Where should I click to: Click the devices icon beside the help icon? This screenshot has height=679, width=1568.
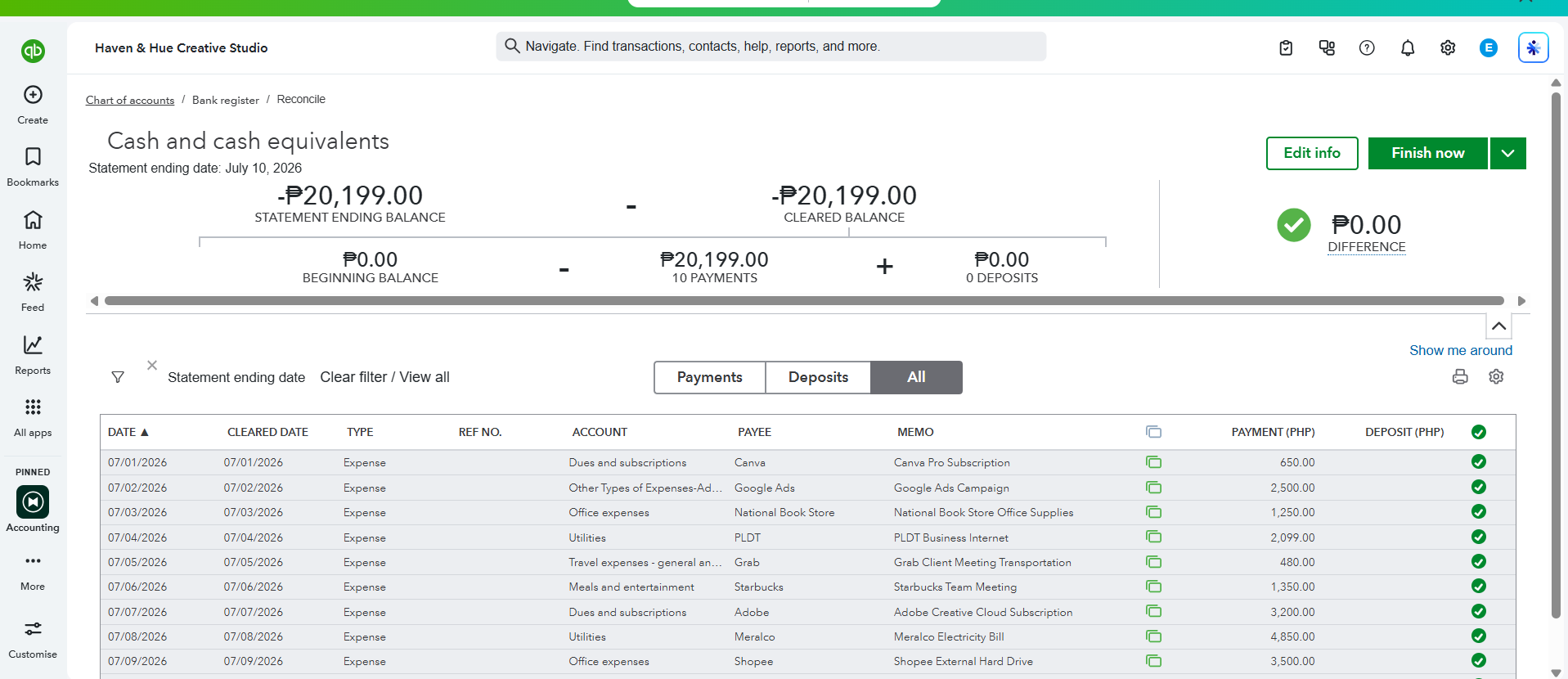(x=1327, y=48)
